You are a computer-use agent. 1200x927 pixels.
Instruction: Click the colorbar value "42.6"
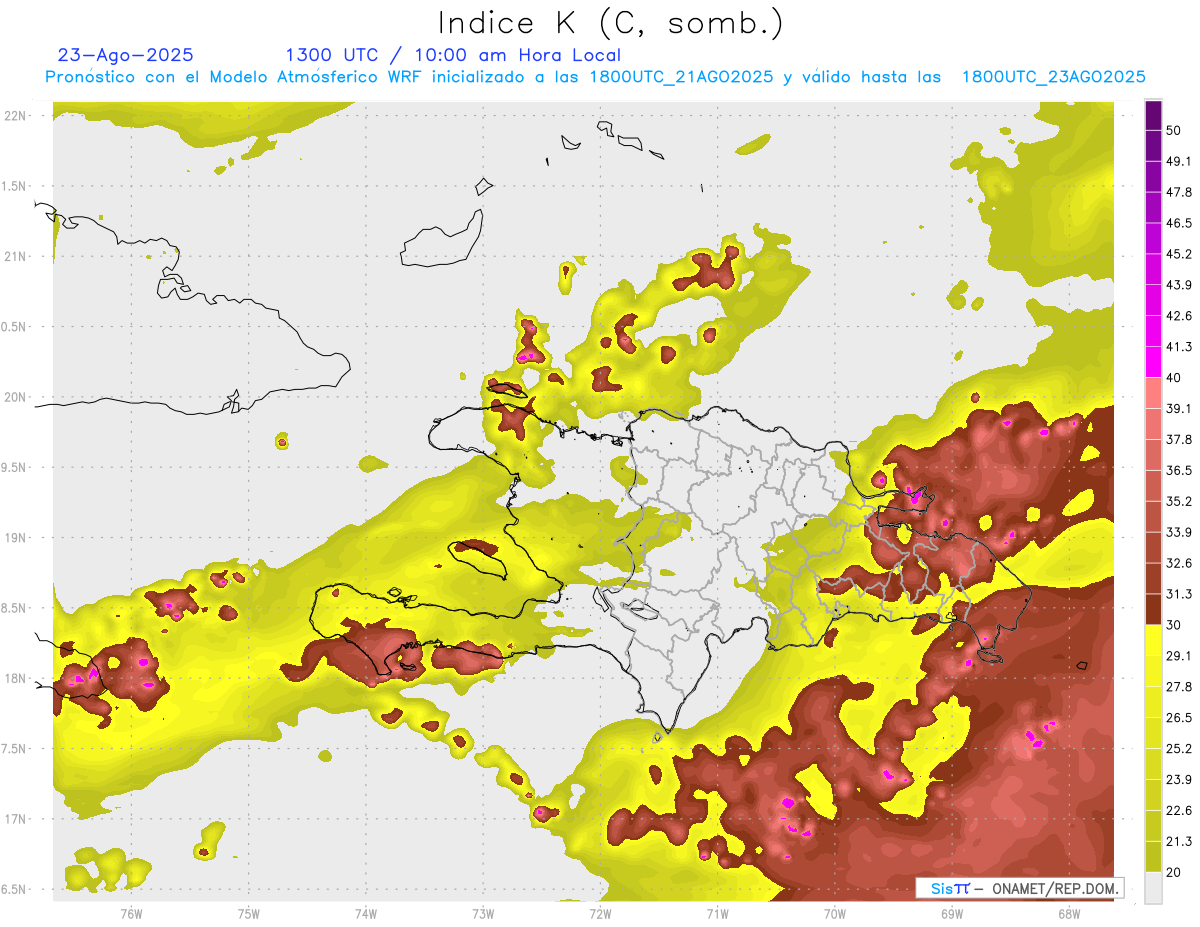pos(1179,315)
